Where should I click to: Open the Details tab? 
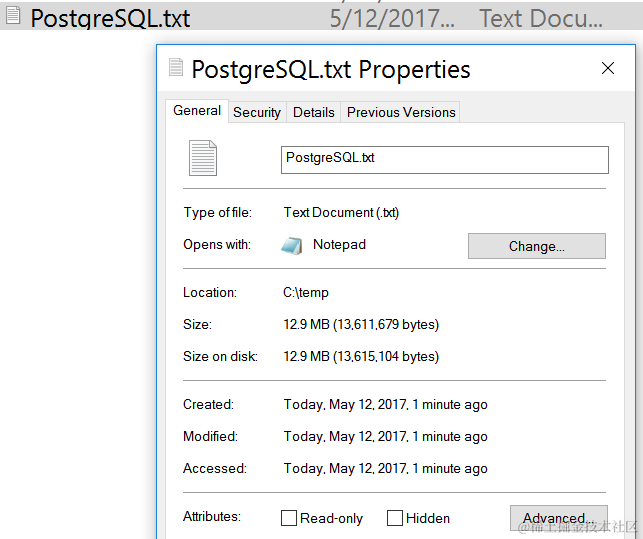pyautogui.click(x=314, y=112)
